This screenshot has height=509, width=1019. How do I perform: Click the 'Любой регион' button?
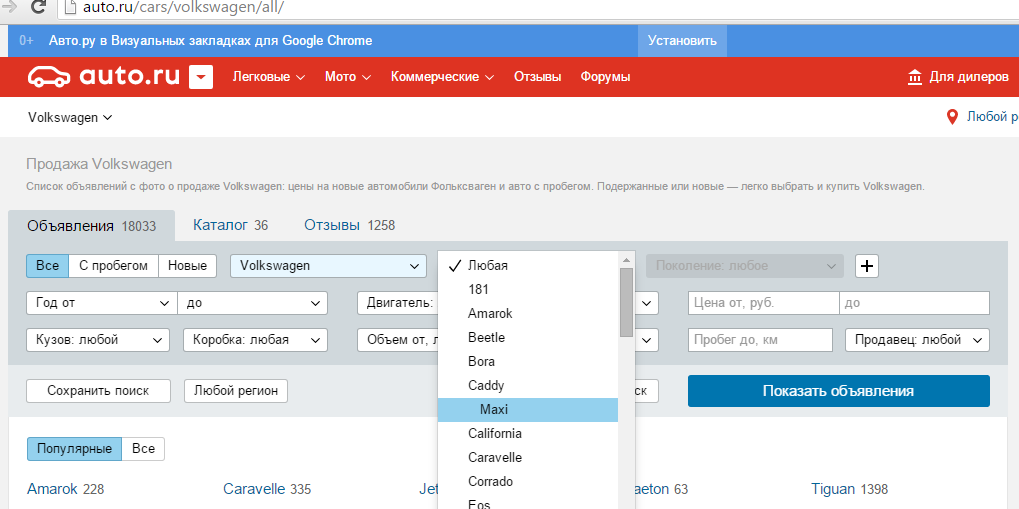[236, 391]
